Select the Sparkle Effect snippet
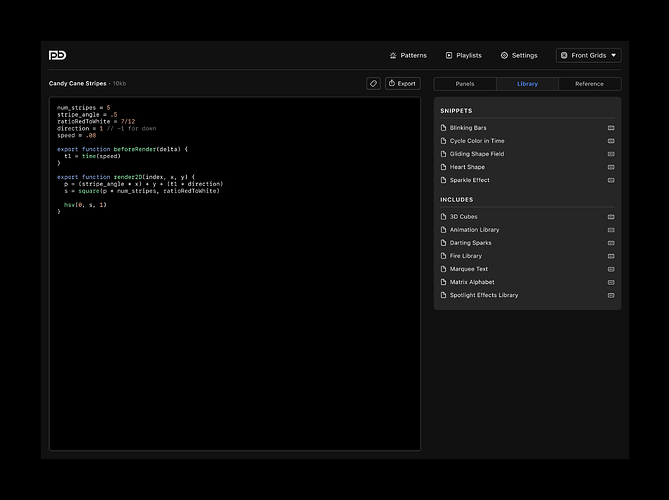 pyautogui.click(x=527, y=180)
